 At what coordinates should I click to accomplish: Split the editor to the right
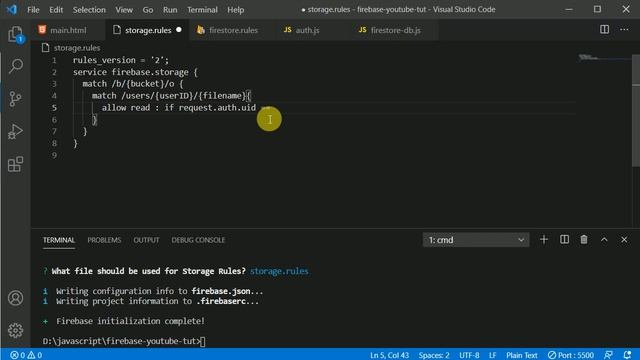pyautogui.click(x=604, y=29)
